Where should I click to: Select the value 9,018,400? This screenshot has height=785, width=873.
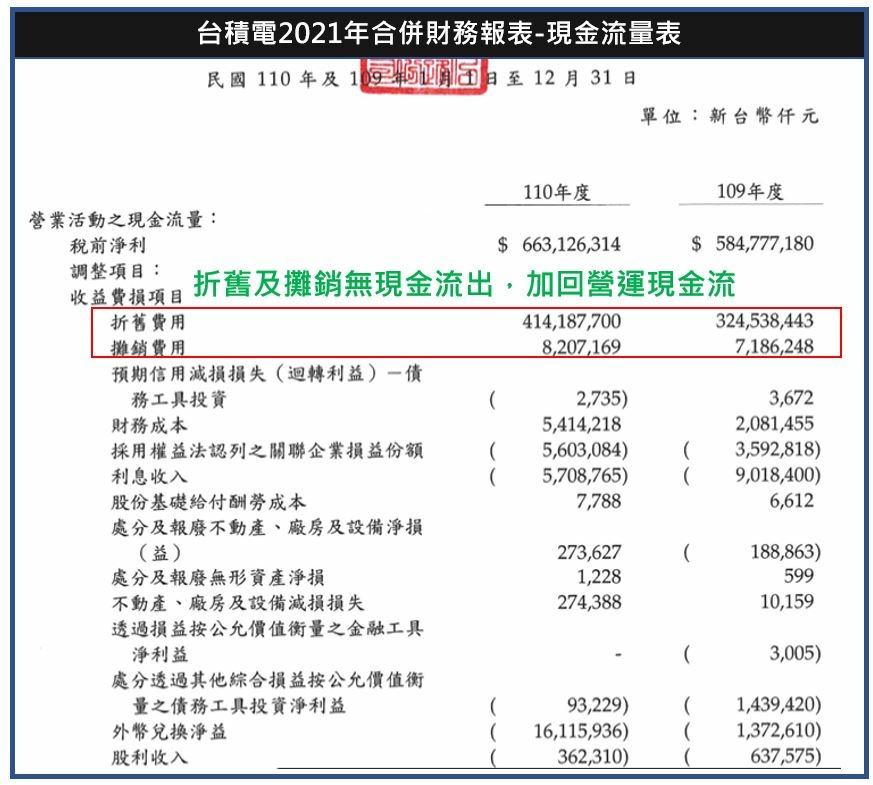coord(774,475)
